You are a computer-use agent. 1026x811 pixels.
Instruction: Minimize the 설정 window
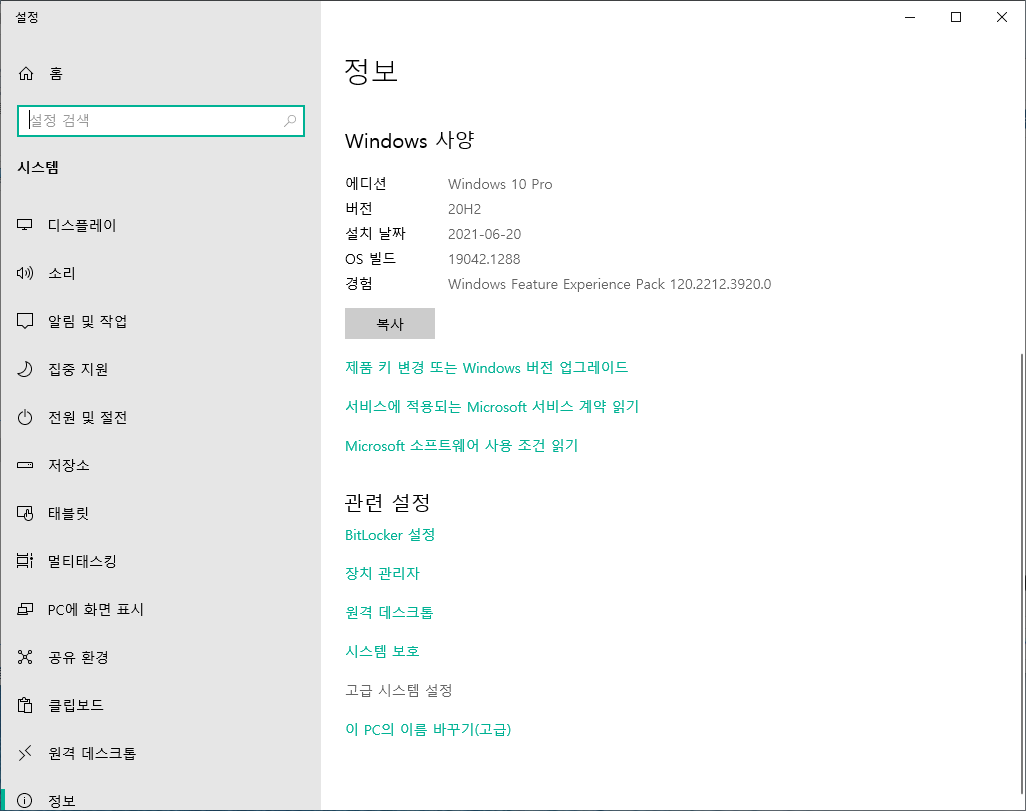(x=910, y=17)
